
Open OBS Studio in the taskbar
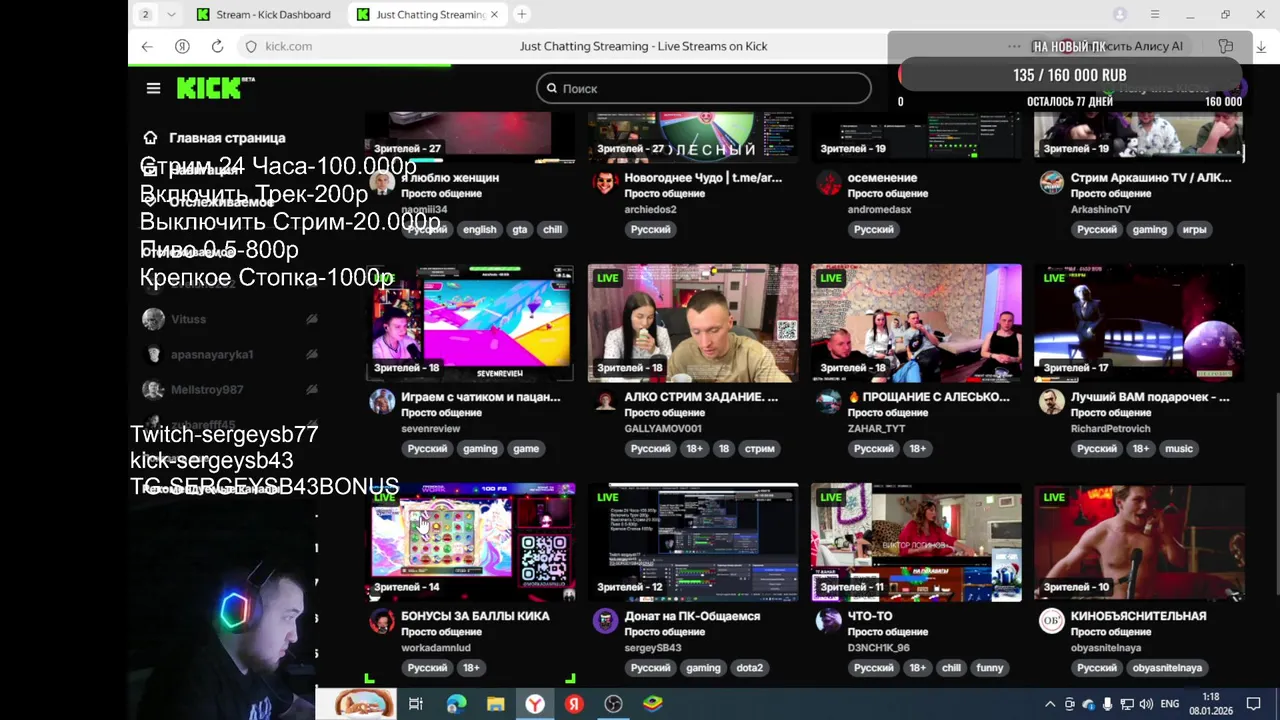613,704
